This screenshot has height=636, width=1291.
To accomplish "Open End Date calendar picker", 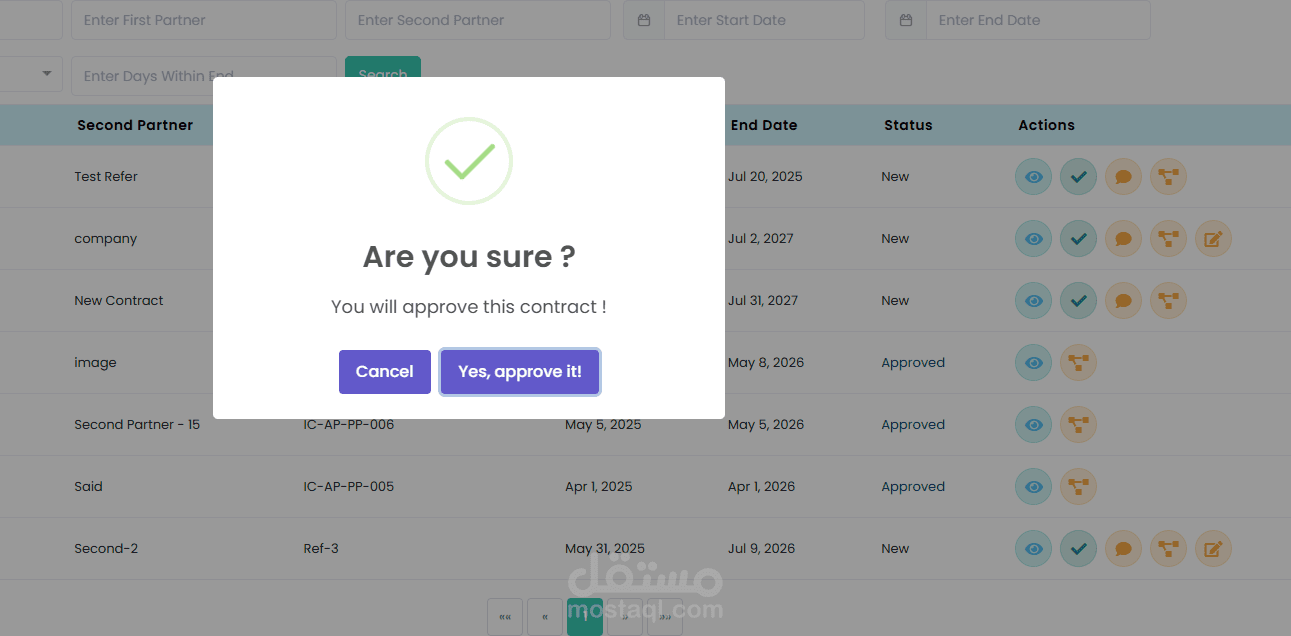I will 906,20.
